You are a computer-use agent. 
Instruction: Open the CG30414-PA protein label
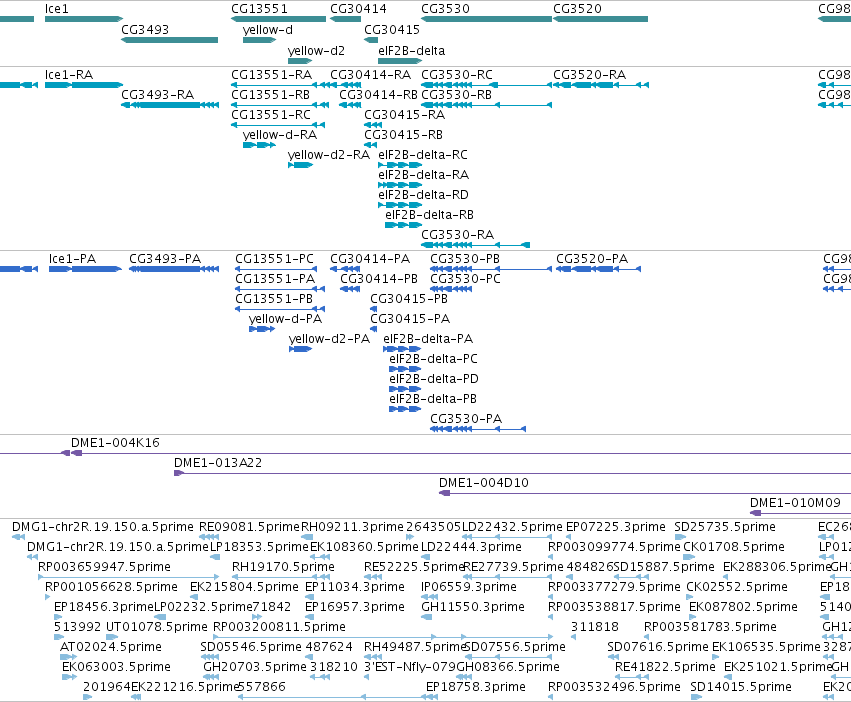[370, 259]
